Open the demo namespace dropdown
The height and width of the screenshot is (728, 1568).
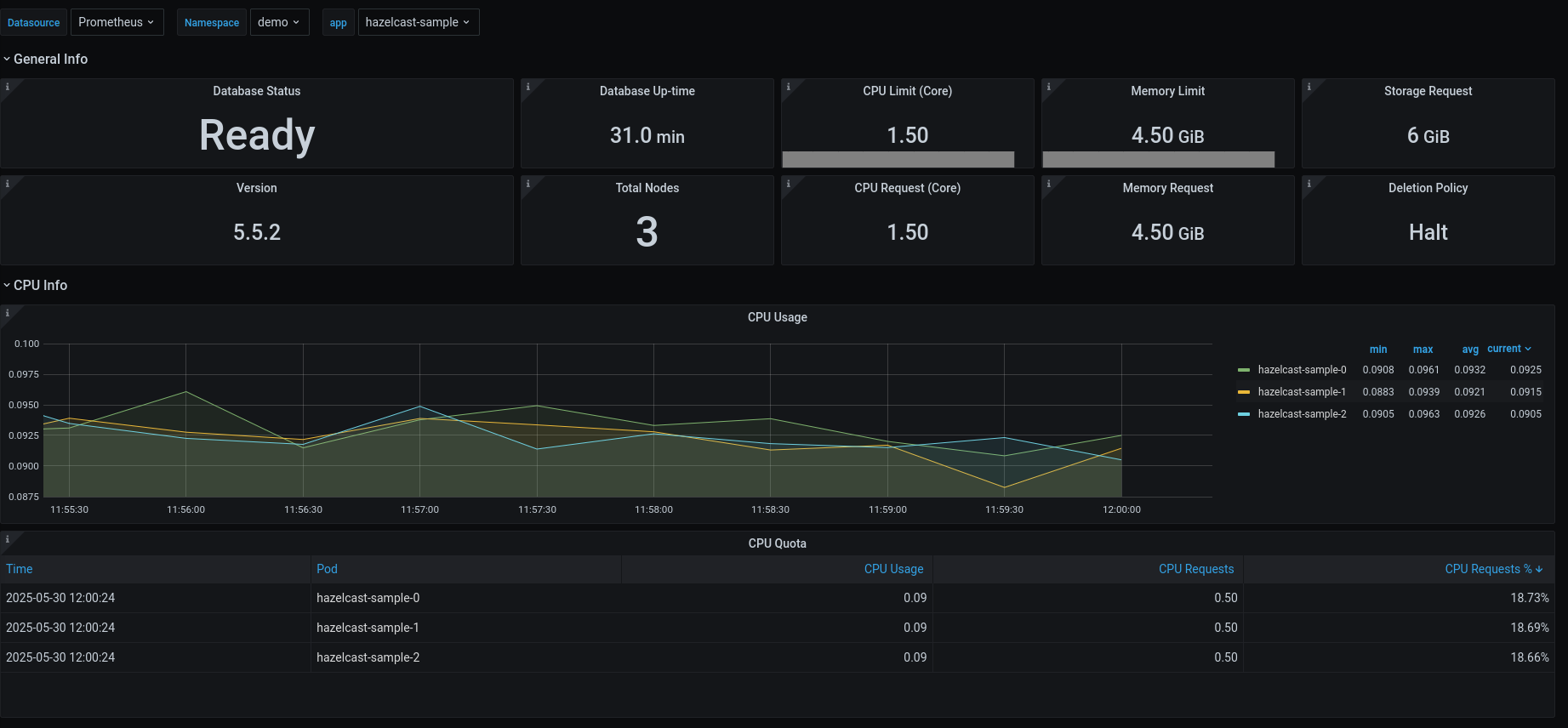coord(279,22)
